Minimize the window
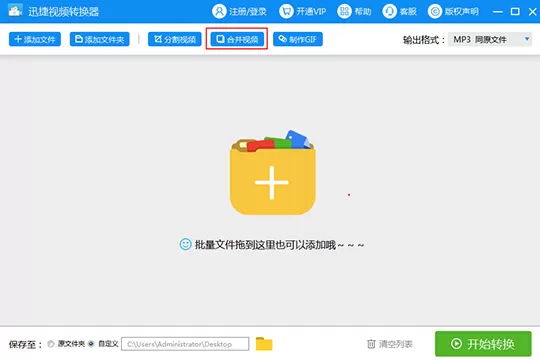Image resolution: width=540 pixels, height=360 pixels. [x=498, y=12]
